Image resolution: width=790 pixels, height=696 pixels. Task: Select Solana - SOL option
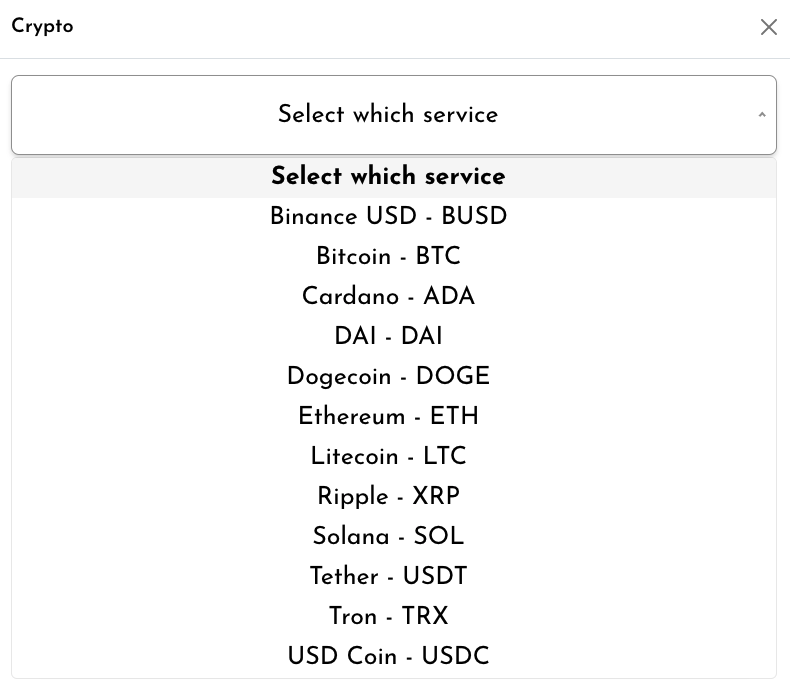pos(388,537)
